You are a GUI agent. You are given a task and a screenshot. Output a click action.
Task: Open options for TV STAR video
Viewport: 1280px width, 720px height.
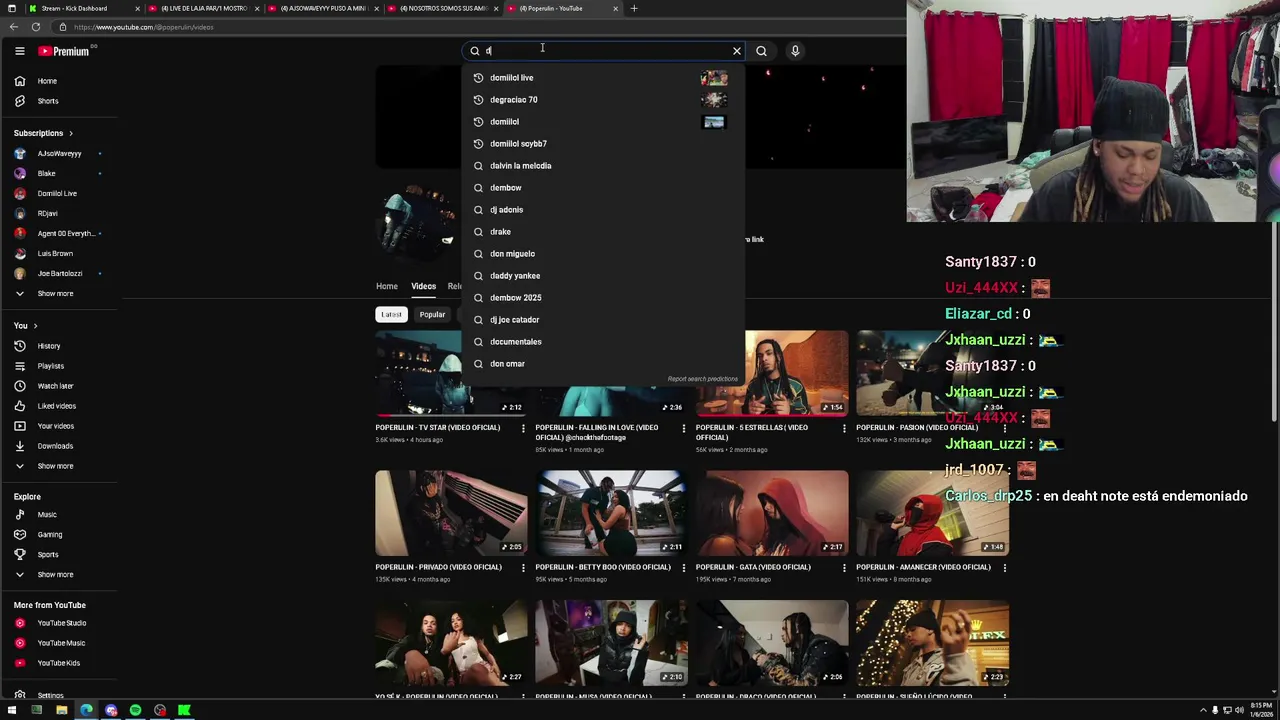coord(523,428)
